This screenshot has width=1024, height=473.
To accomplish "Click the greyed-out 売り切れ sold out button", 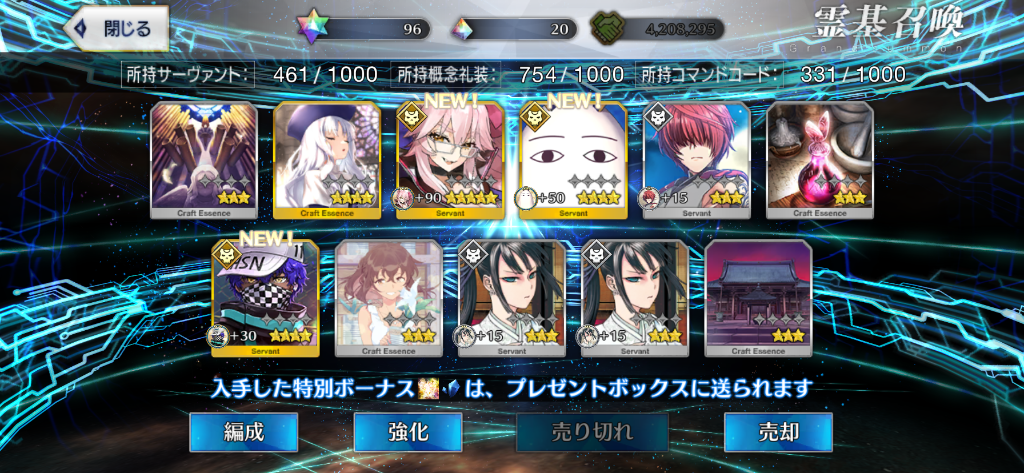I will pyautogui.click(x=592, y=432).
